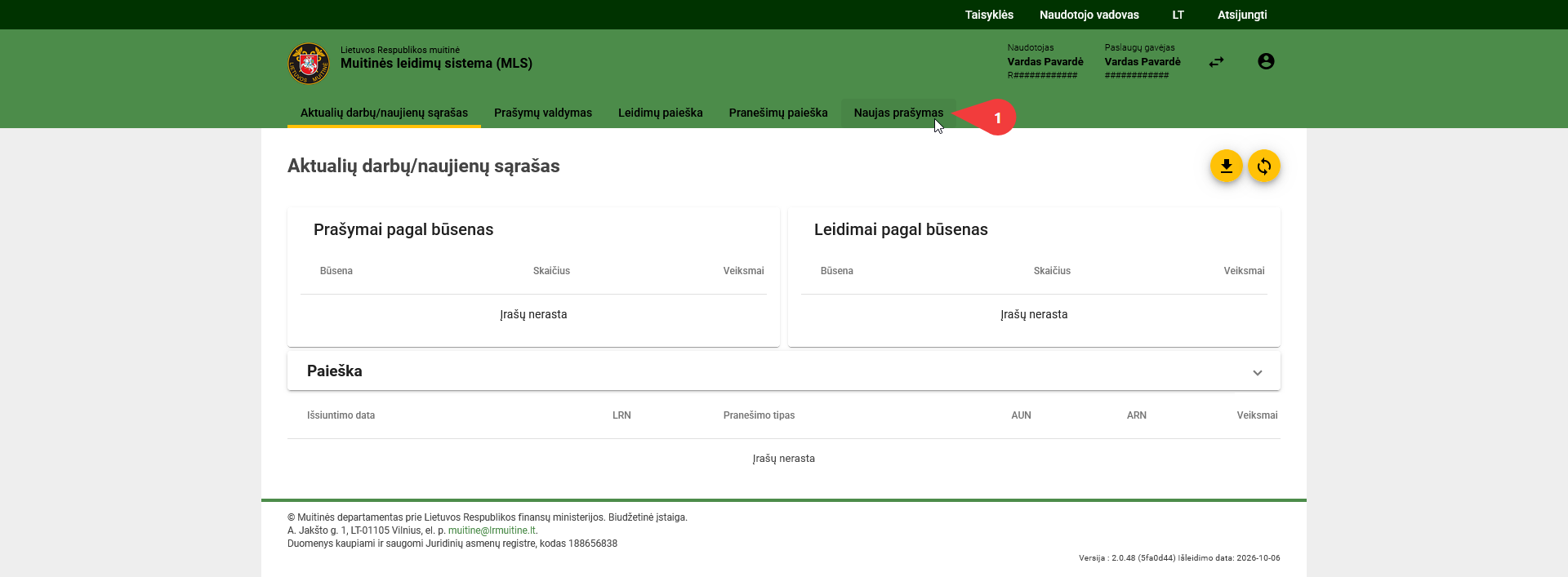Open the user account profile icon
1568x577 pixels.
click(x=1266, y=61)
